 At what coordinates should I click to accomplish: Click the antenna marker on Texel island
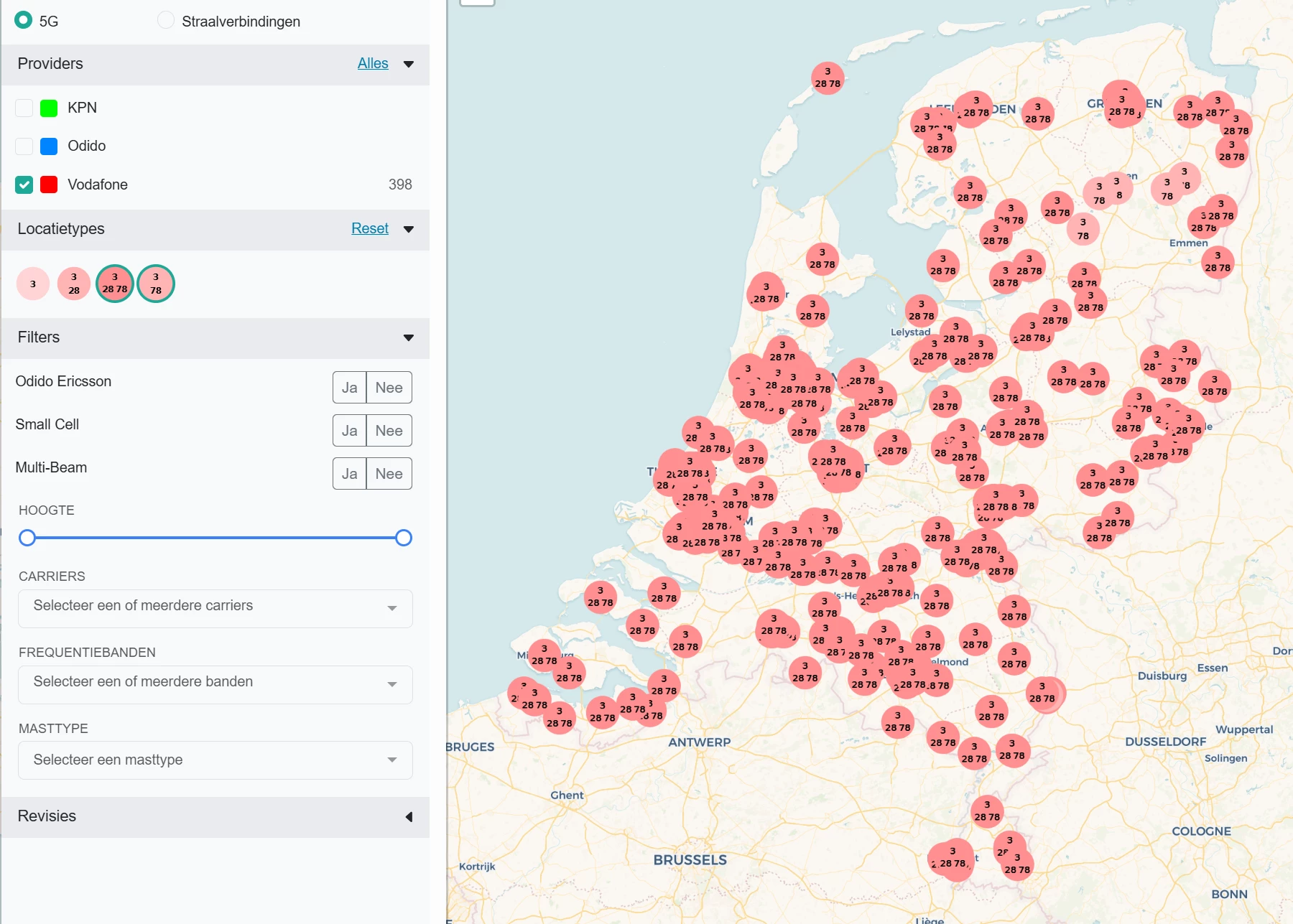(828, 78)
